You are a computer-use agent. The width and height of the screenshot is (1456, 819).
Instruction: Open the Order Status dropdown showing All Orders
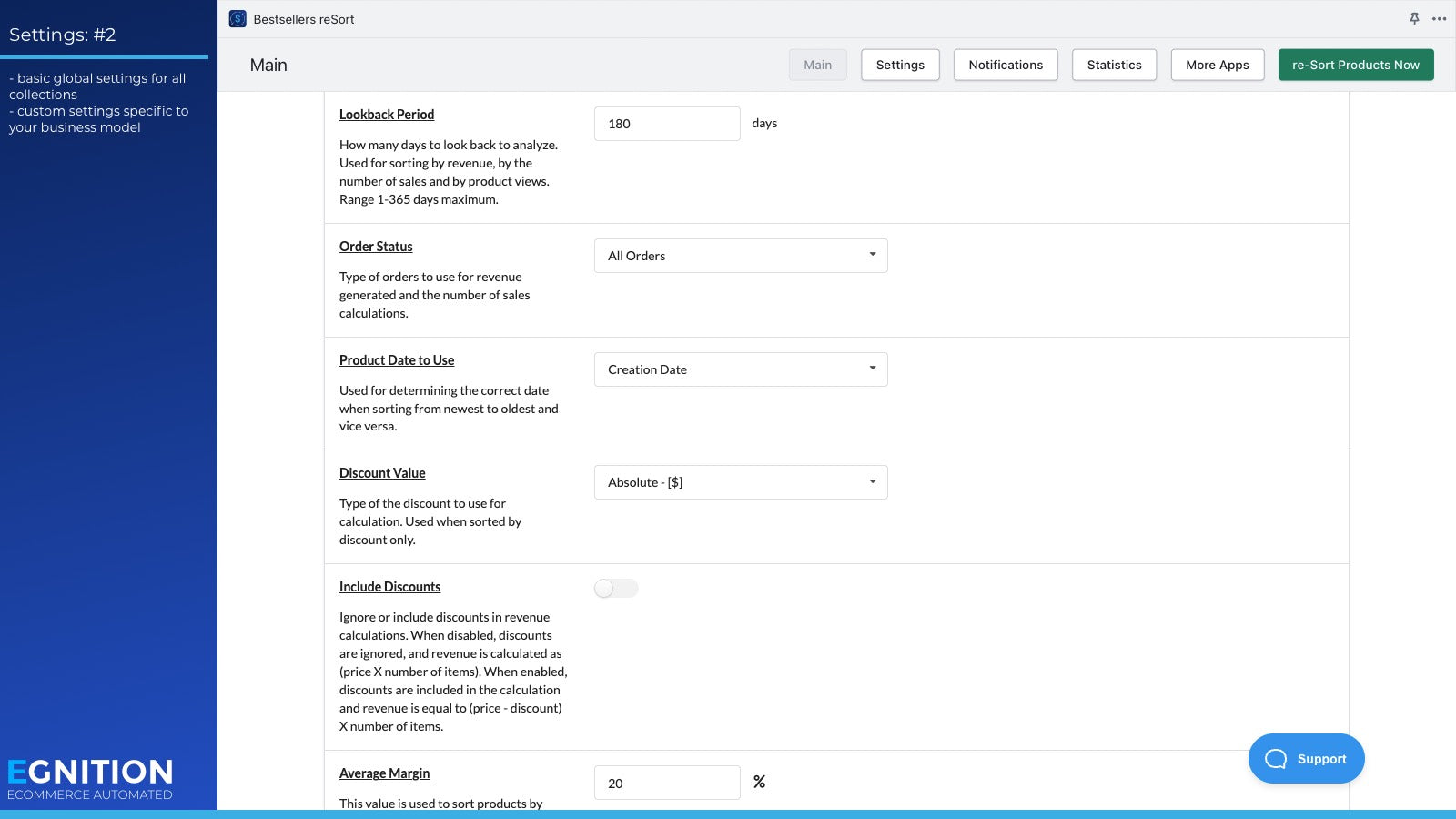coord(740,255)
